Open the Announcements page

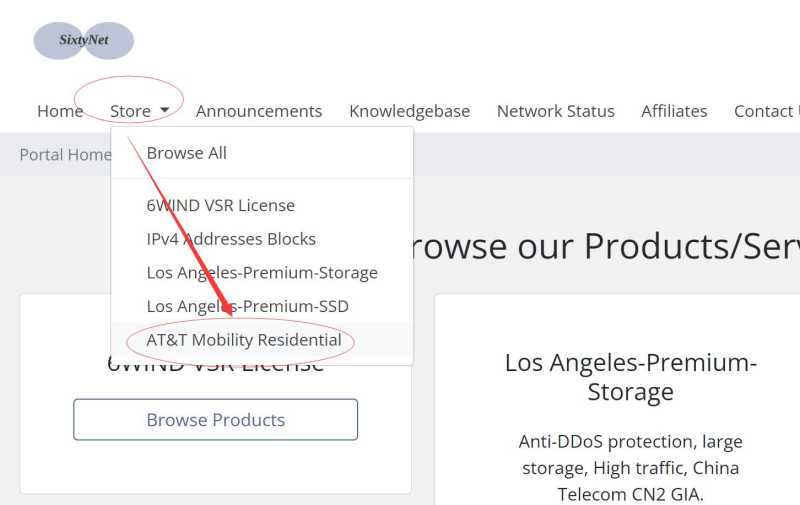[259, 111]
